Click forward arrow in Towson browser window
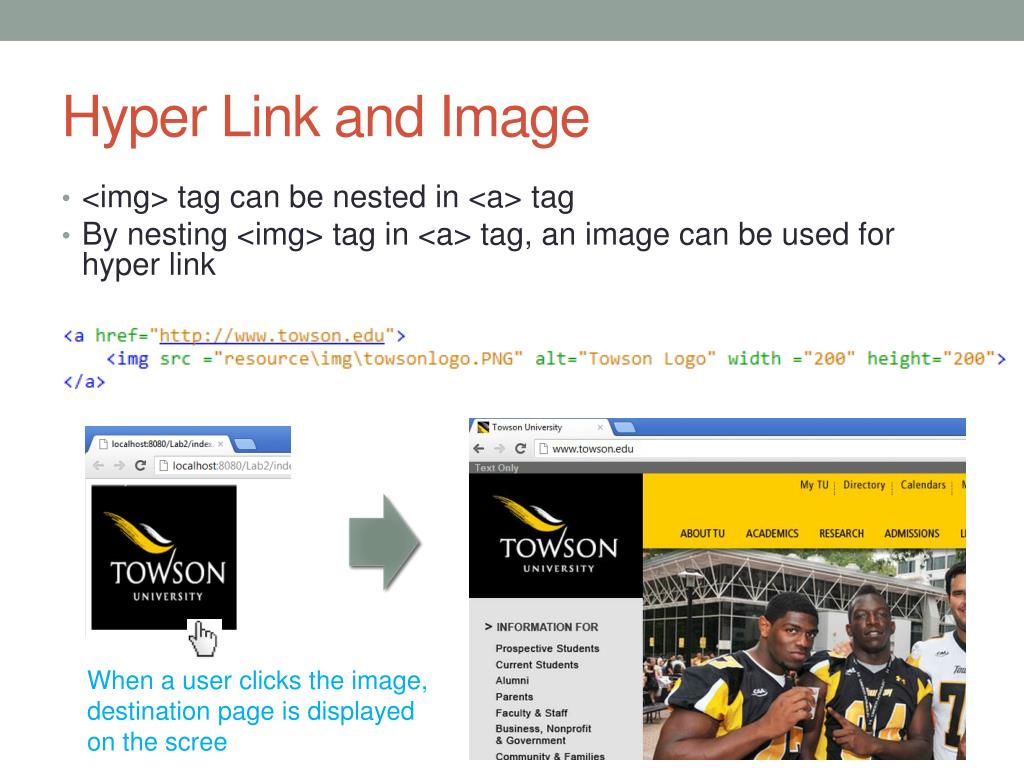 click(500, 449)
